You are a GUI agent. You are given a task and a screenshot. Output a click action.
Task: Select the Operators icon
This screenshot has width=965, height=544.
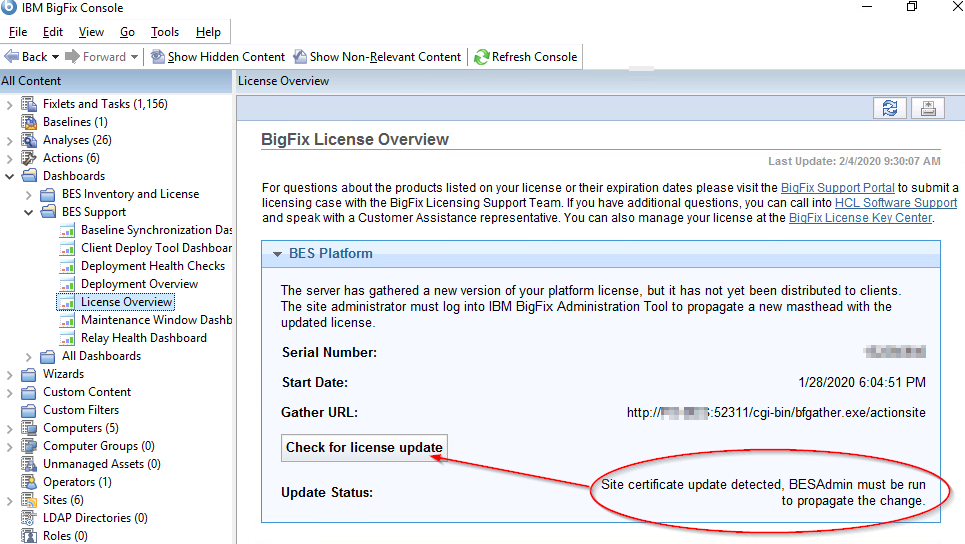point(29,482)
